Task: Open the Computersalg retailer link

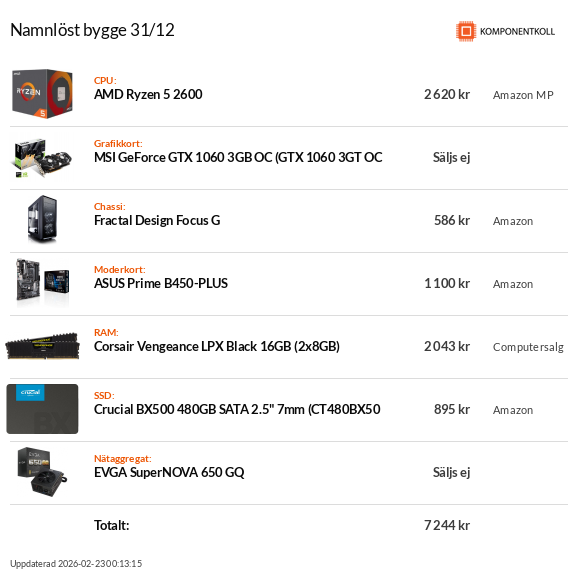Action: [x=528, y=347]
